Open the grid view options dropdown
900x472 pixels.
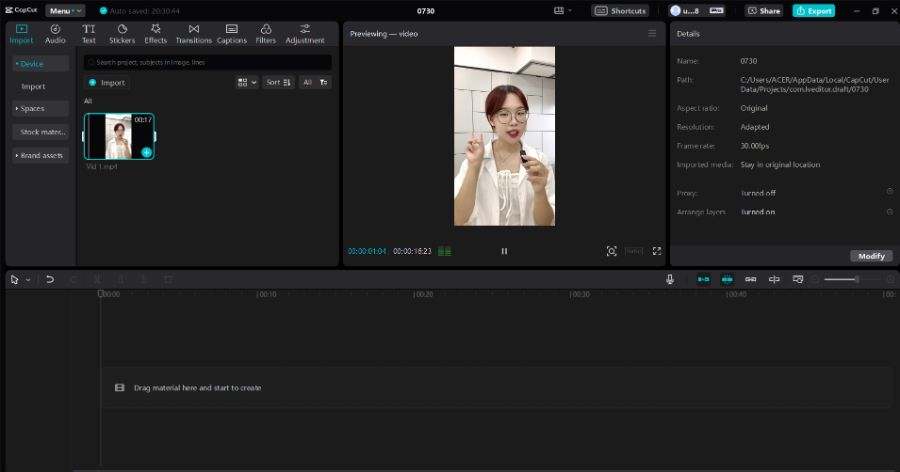tap(247, 83)
